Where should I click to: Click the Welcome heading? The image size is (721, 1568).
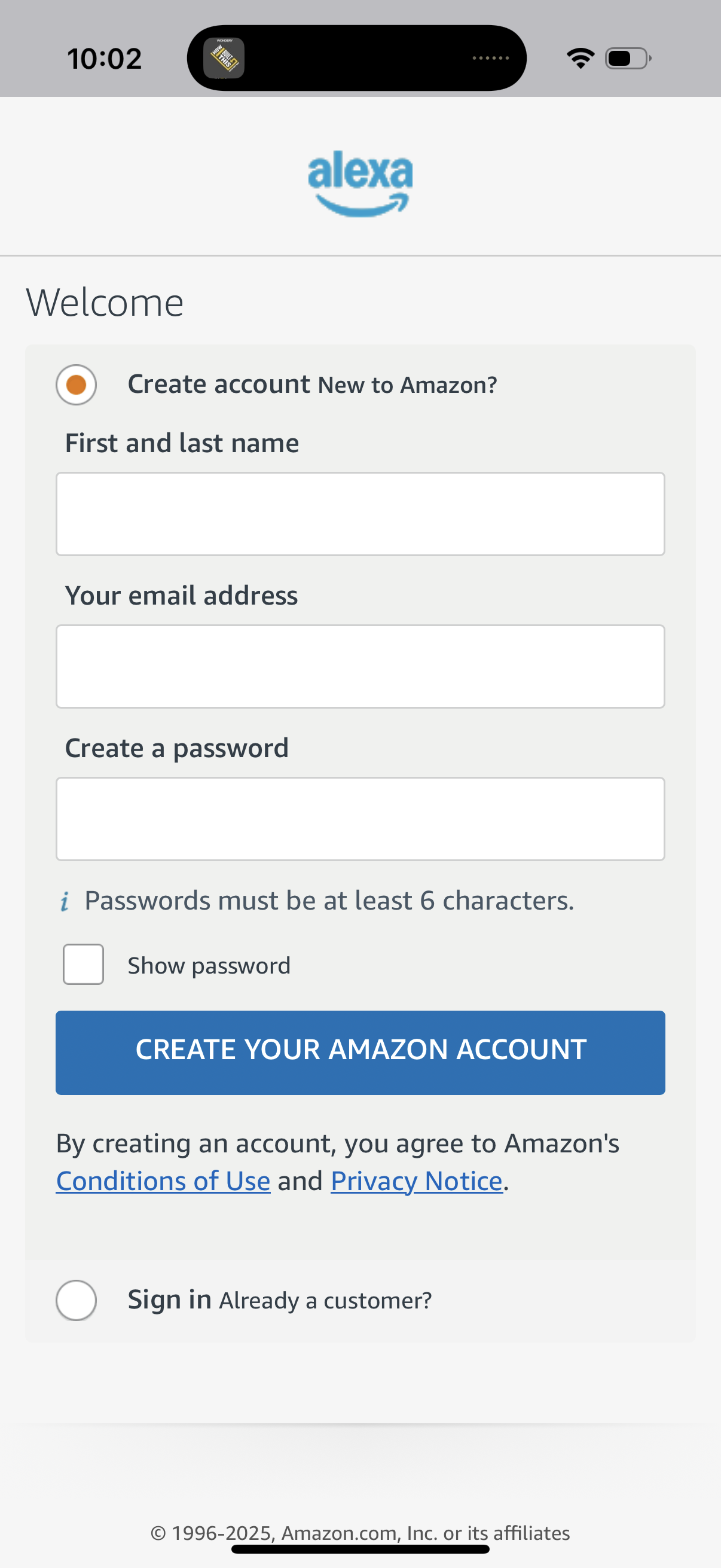tap(105, 301)
